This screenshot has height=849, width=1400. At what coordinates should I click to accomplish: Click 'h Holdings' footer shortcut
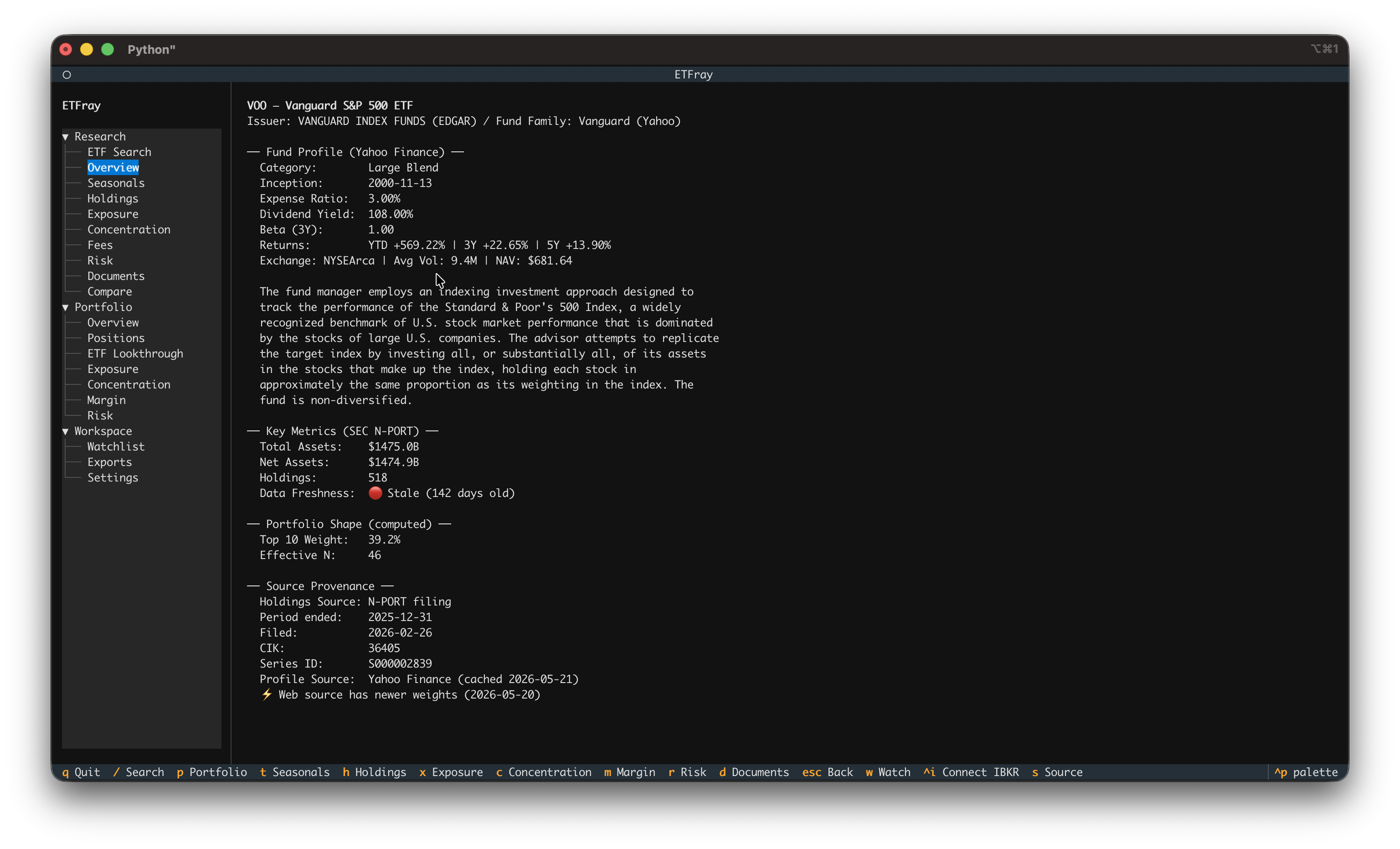(375, 771)
